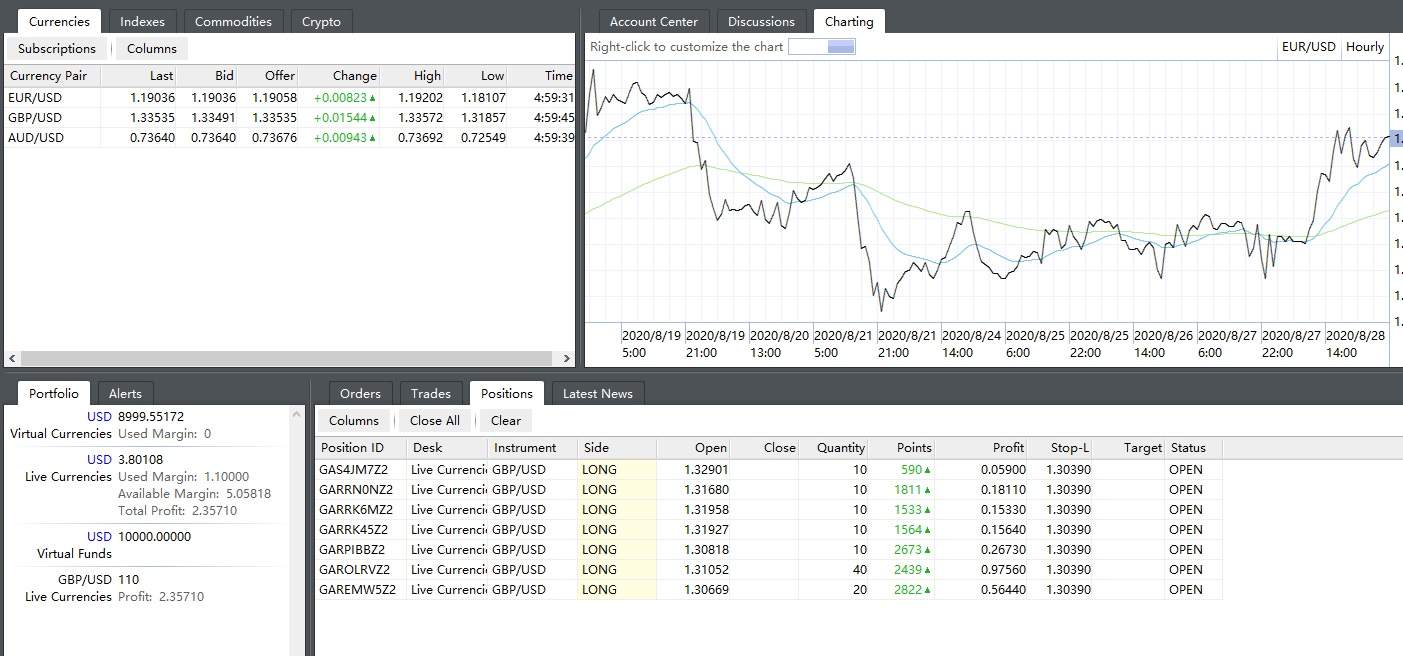
Task: Open the Hourly timeframe selector
Action: coord(1364,47)
